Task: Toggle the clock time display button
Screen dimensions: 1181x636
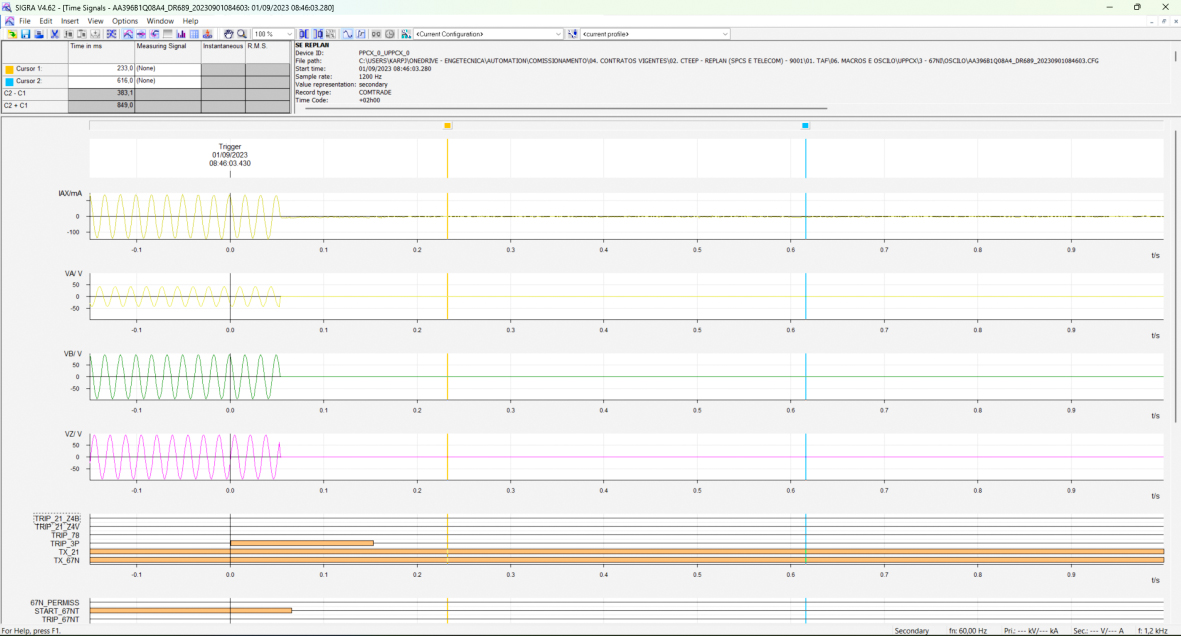Action: pos(390,34)
